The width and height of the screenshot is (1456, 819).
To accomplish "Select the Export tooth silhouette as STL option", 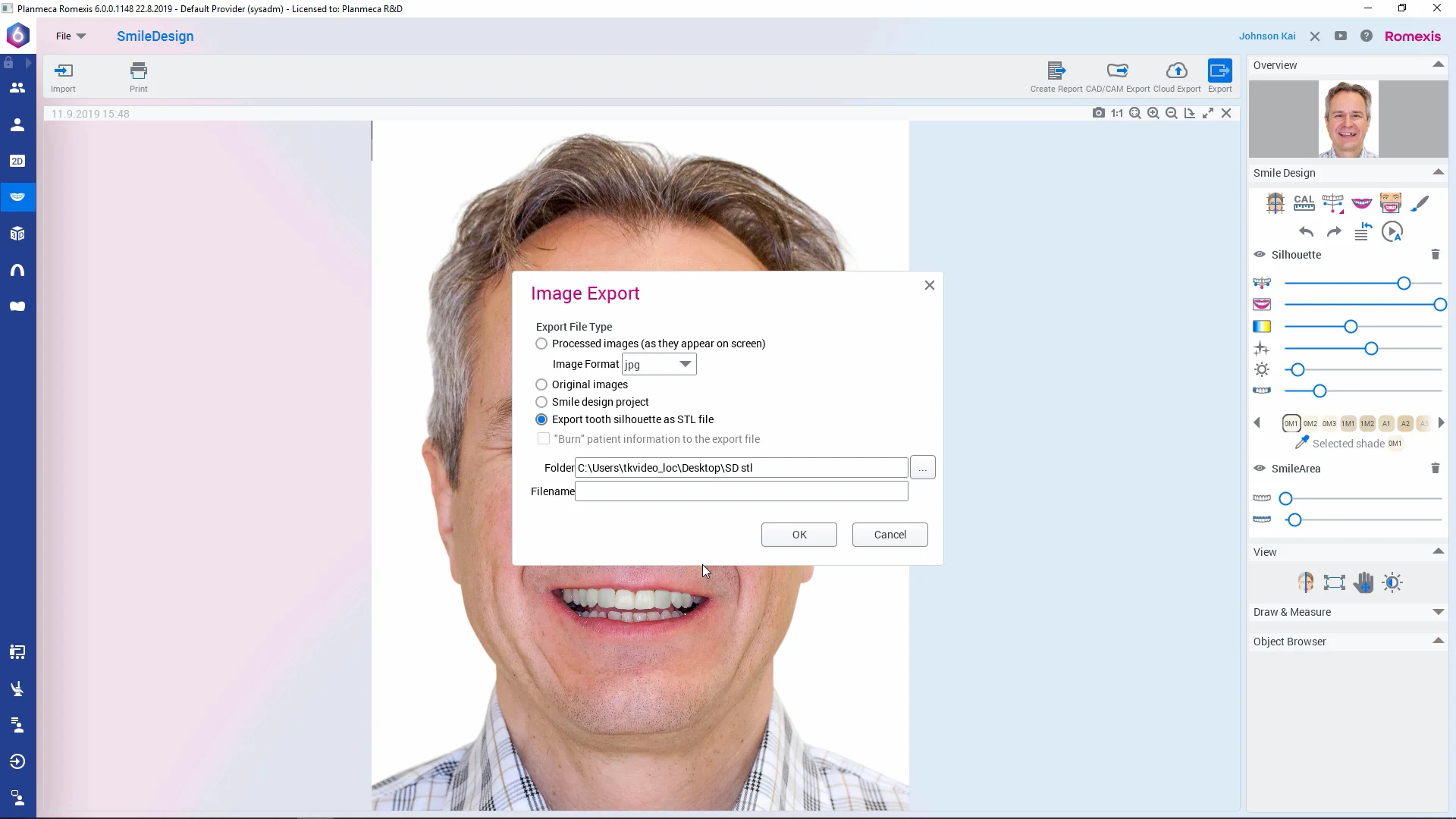I will (541, 419).
